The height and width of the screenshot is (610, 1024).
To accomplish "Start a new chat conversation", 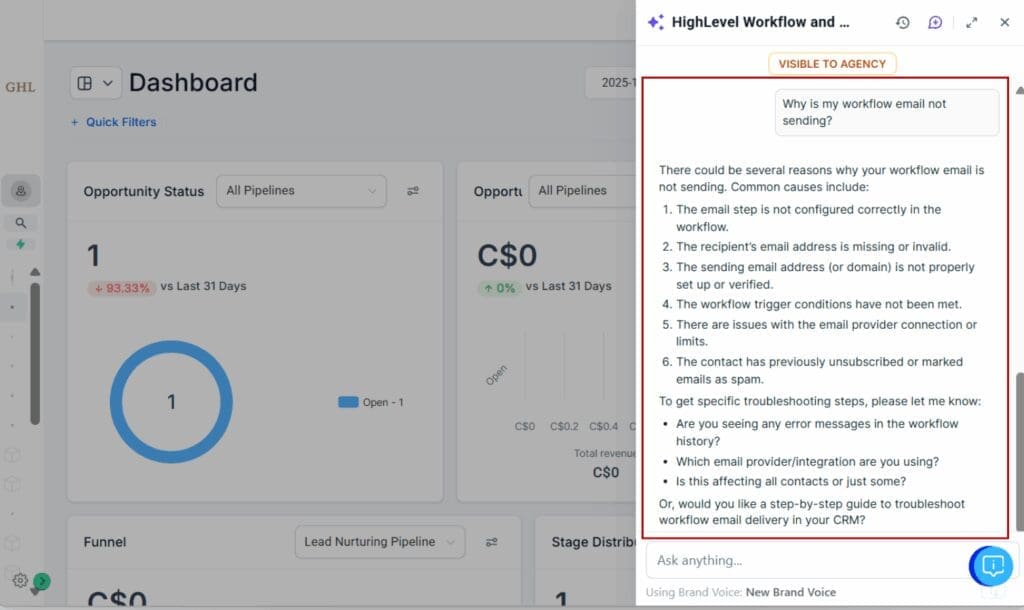I will pos(935,22).
